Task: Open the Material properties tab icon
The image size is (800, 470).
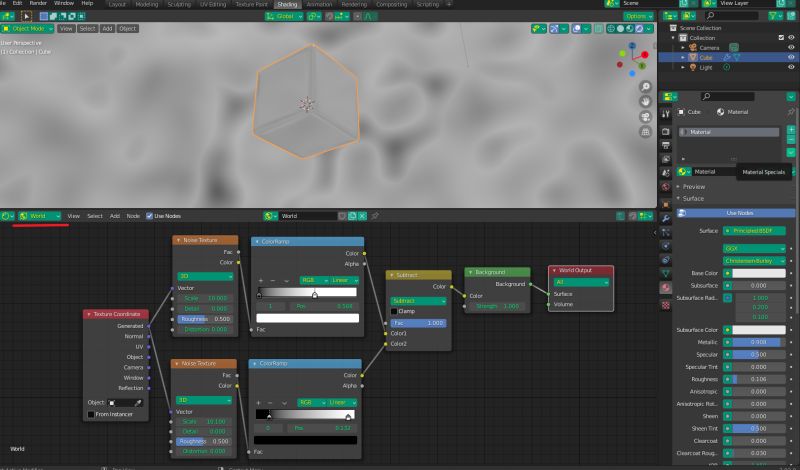Action: [x=665, y=288]
